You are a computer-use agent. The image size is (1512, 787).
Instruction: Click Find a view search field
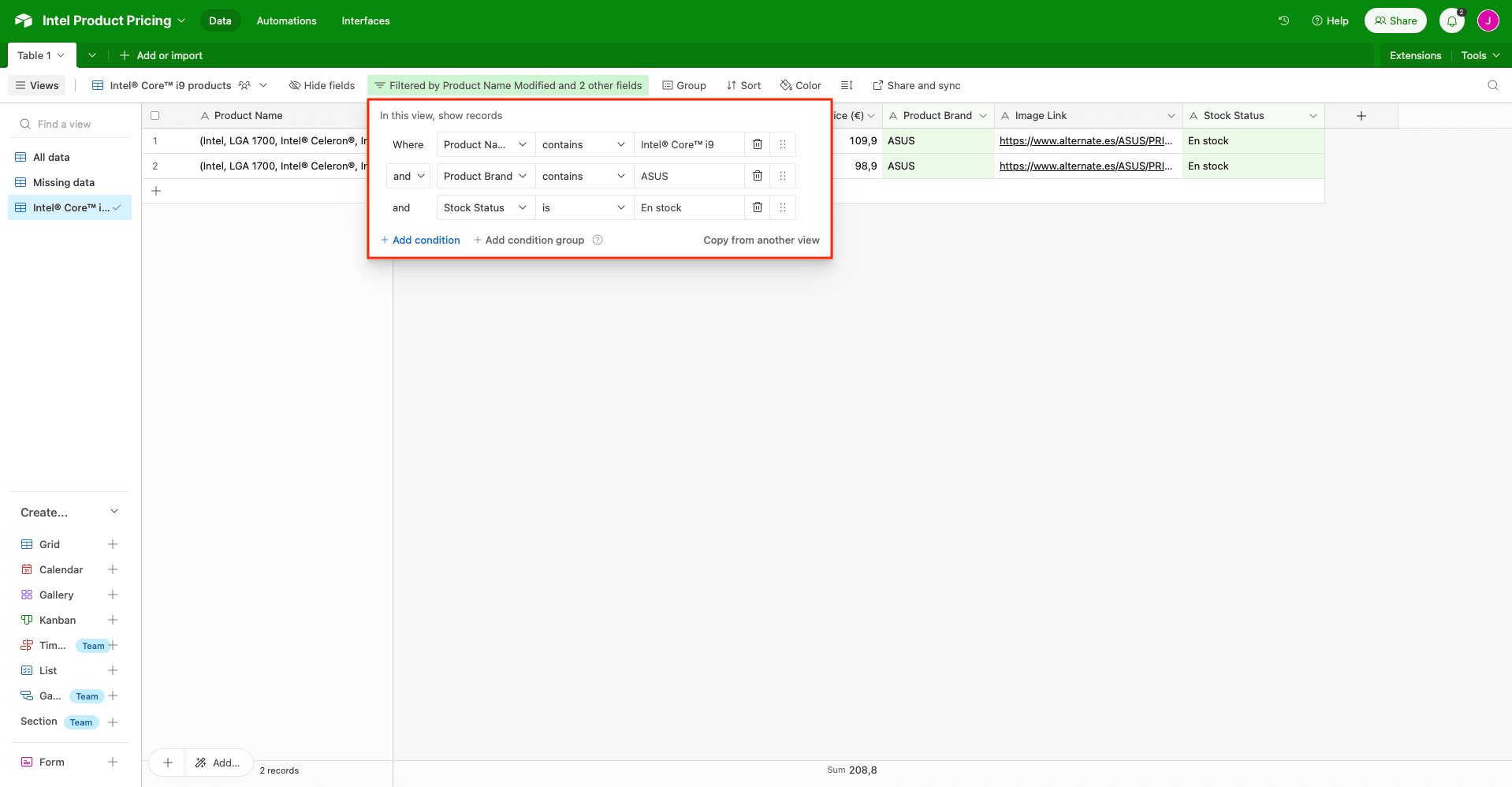pyautogui.click(x=69, y=124)
